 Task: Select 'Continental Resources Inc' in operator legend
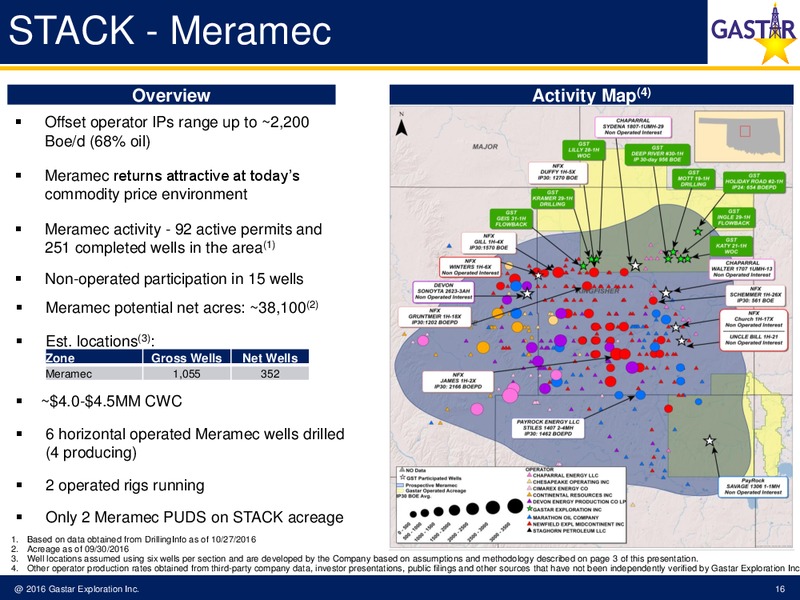point(569,495)
